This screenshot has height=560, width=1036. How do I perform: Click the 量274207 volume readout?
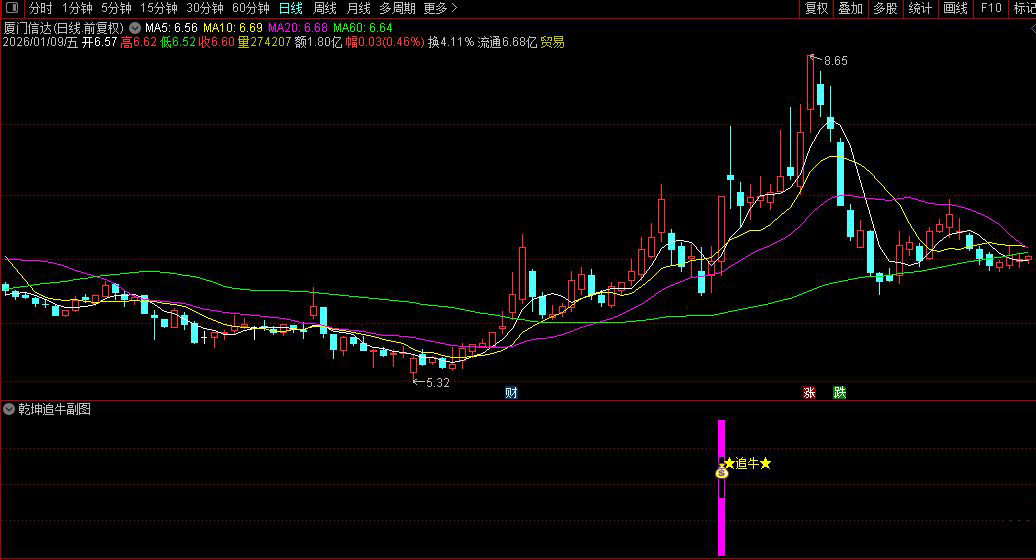[264, 42]
